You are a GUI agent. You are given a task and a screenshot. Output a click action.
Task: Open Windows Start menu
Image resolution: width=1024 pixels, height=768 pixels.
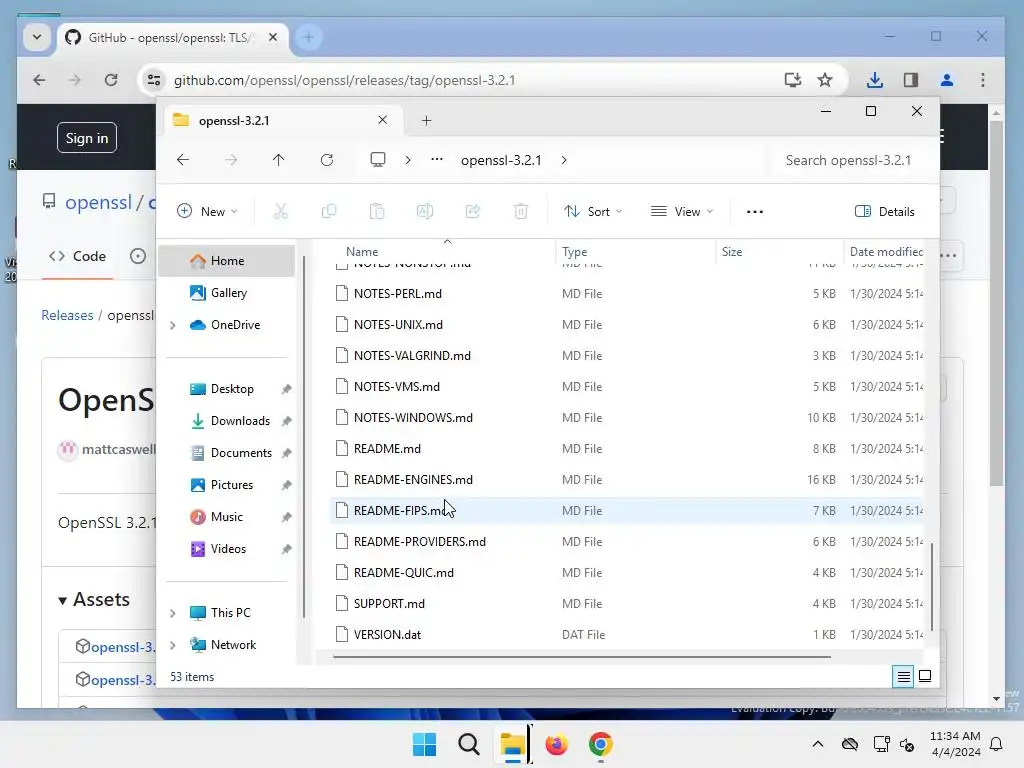click(424, 744)
